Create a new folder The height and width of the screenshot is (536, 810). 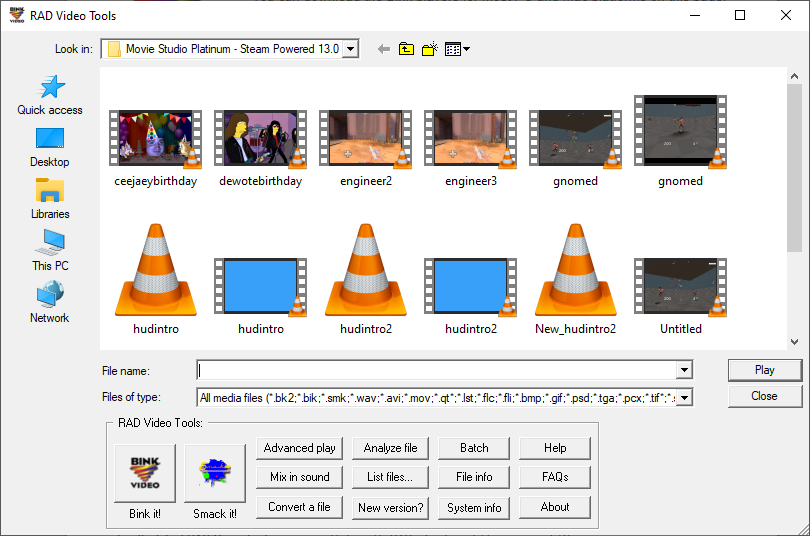tap(430, 49)
